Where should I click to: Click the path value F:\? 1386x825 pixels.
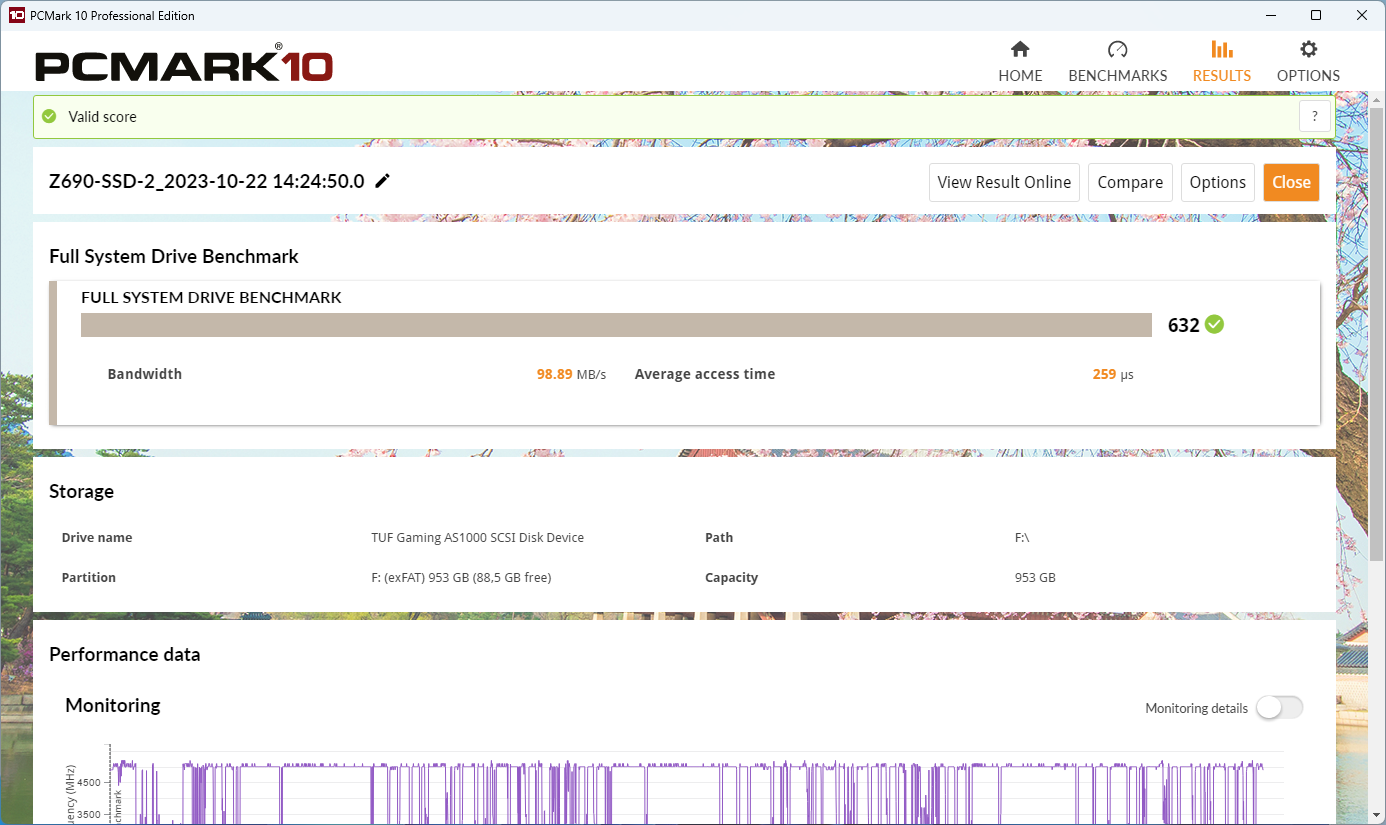coord(1022,538)
